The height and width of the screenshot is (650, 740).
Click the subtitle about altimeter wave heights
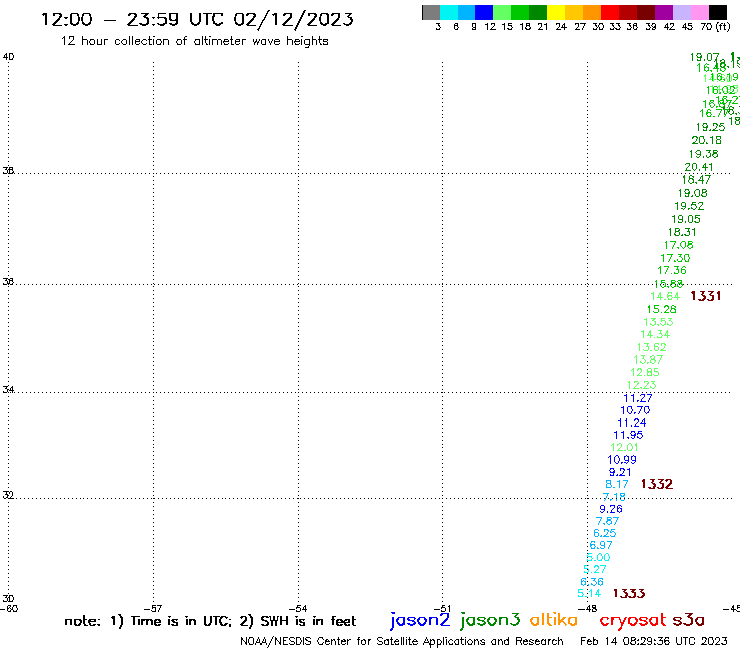pos(194,41)
